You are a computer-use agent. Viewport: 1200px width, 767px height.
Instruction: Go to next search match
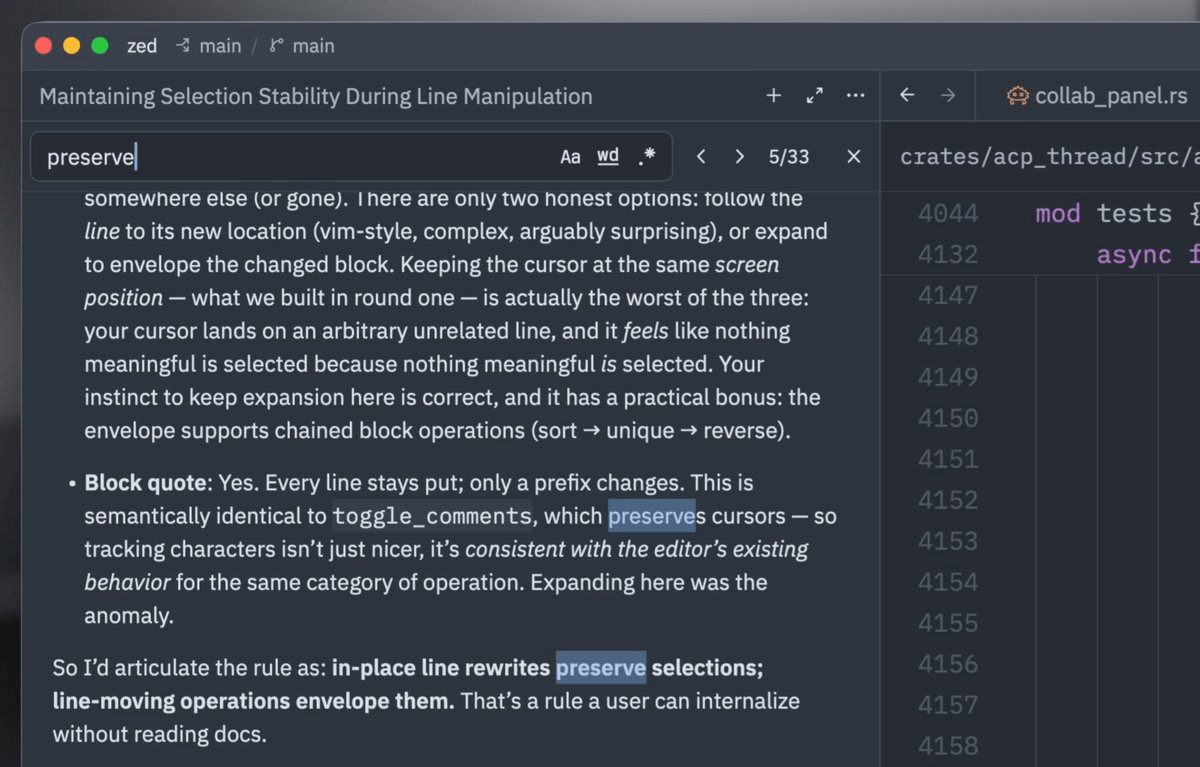pyautogui.click(x=739, y=156)
